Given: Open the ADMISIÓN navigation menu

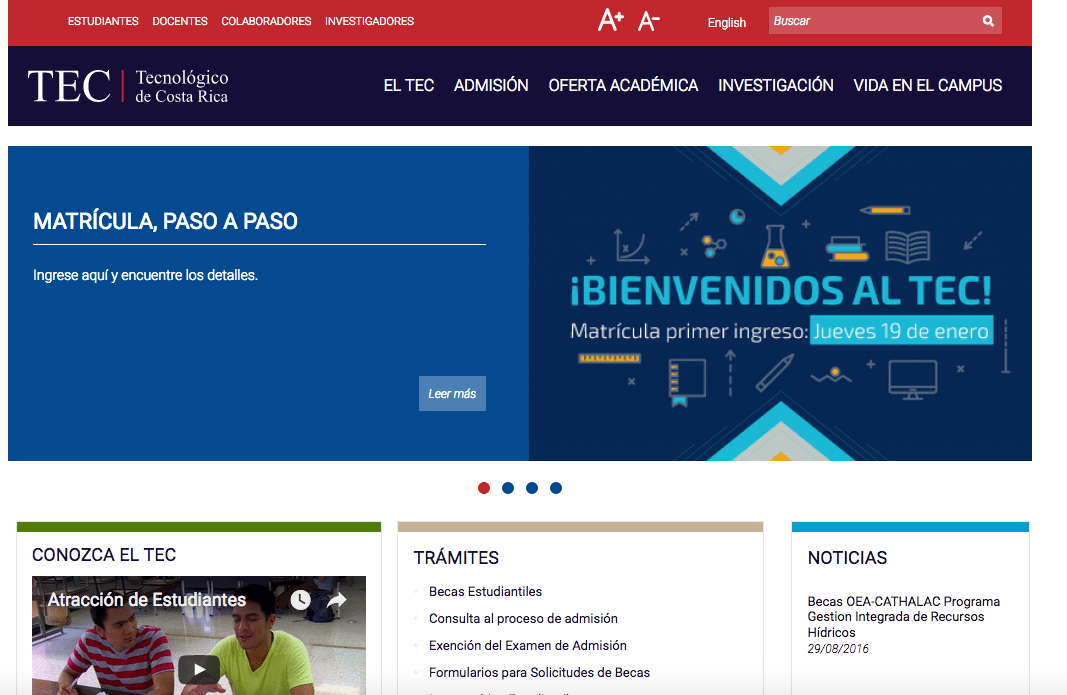Looking at the screenshot, I should [x=491, y=85].
